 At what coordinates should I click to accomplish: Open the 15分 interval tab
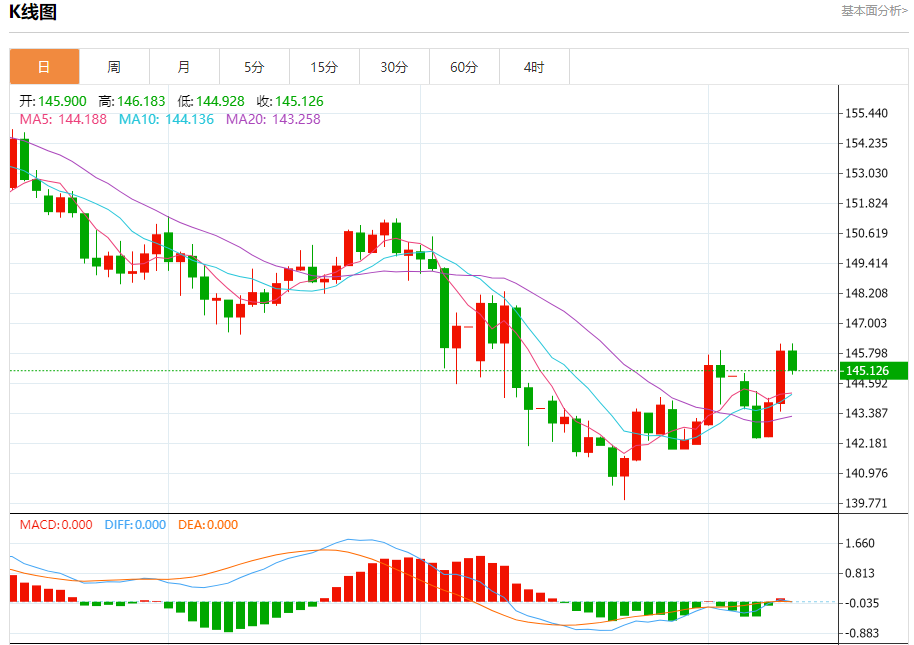pyautogui.click(x=324, y=67)
